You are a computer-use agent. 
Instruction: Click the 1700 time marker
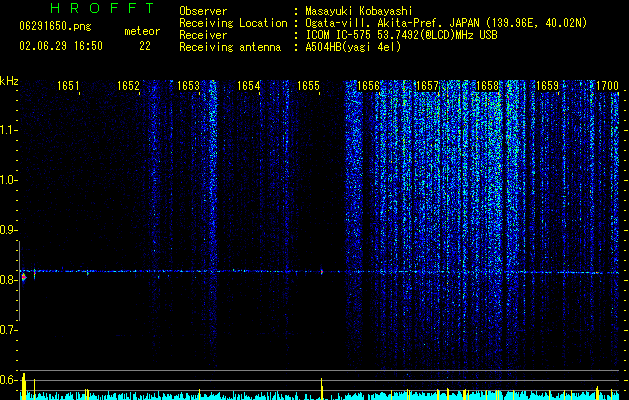pyautogui.click(x=607, y=86)
